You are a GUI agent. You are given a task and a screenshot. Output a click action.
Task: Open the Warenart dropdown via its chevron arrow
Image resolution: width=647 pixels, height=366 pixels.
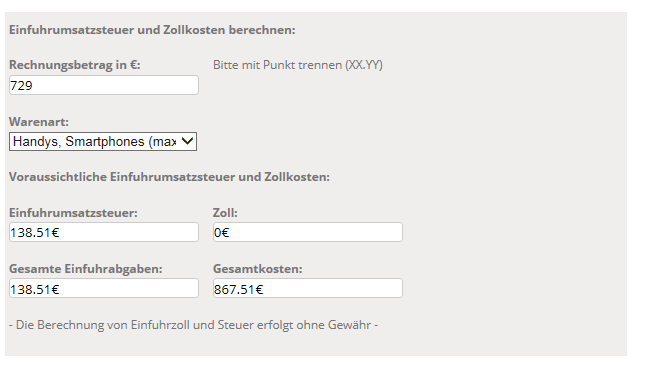pyautogui.click(x=187, y=142)
